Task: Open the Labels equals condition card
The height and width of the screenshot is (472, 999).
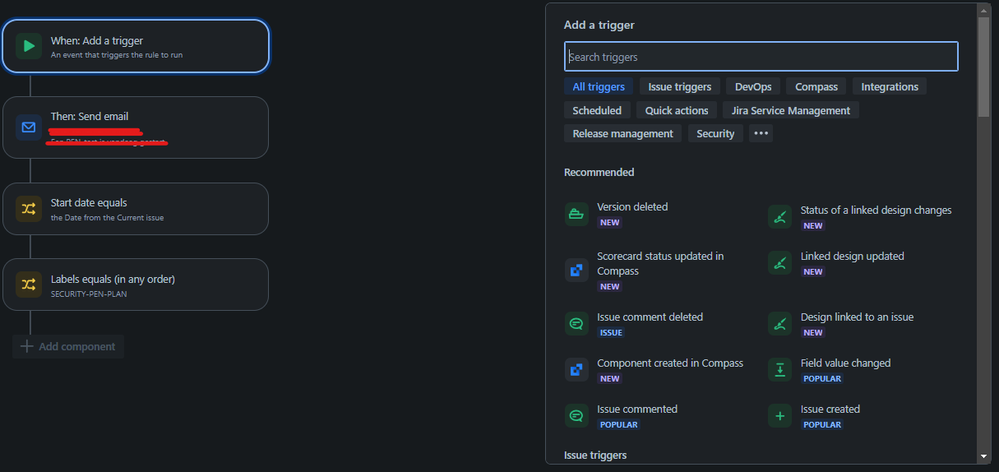Action: (135, 285)
